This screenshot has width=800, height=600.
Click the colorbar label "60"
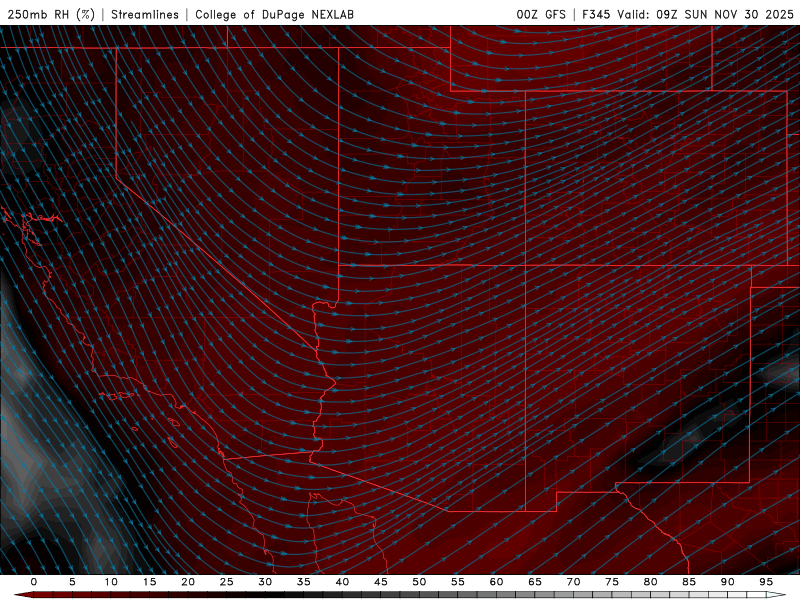click(x=496, y=582)
